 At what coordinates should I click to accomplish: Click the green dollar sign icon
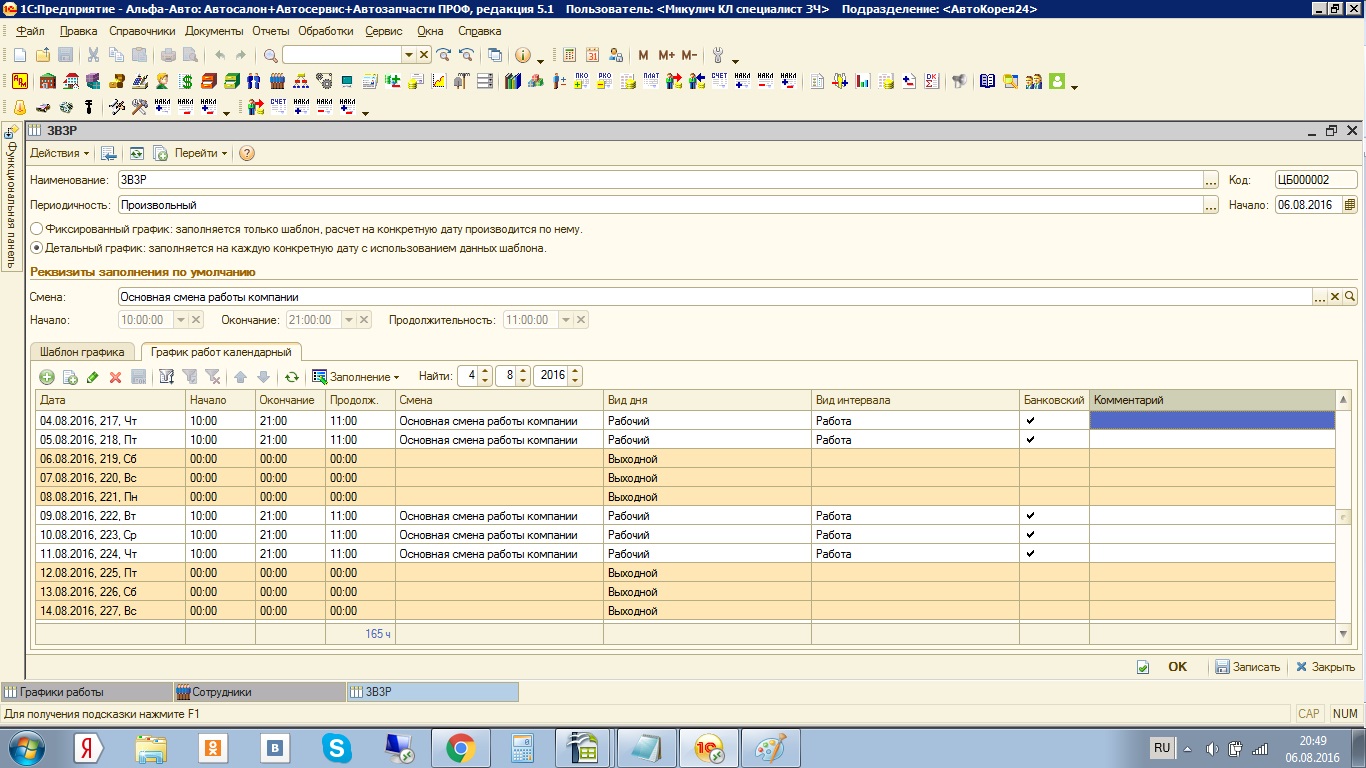point(186,81)
